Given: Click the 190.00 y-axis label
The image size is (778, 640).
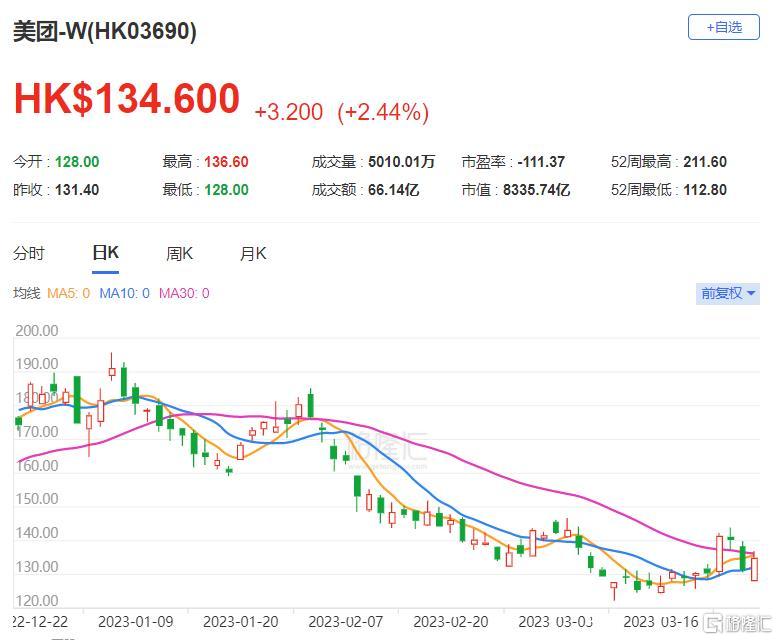Looking at the screenshot, I should (x=37, y=364).
